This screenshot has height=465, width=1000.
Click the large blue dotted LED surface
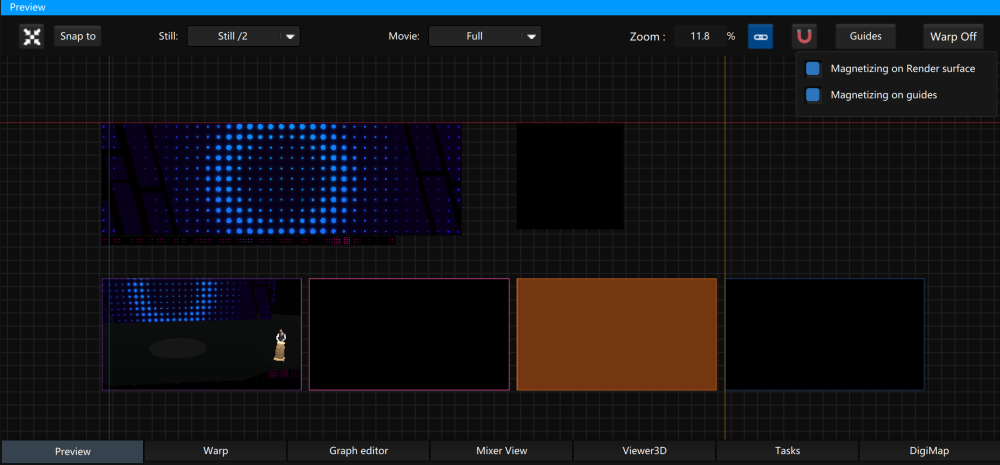(x=281, y=179)
